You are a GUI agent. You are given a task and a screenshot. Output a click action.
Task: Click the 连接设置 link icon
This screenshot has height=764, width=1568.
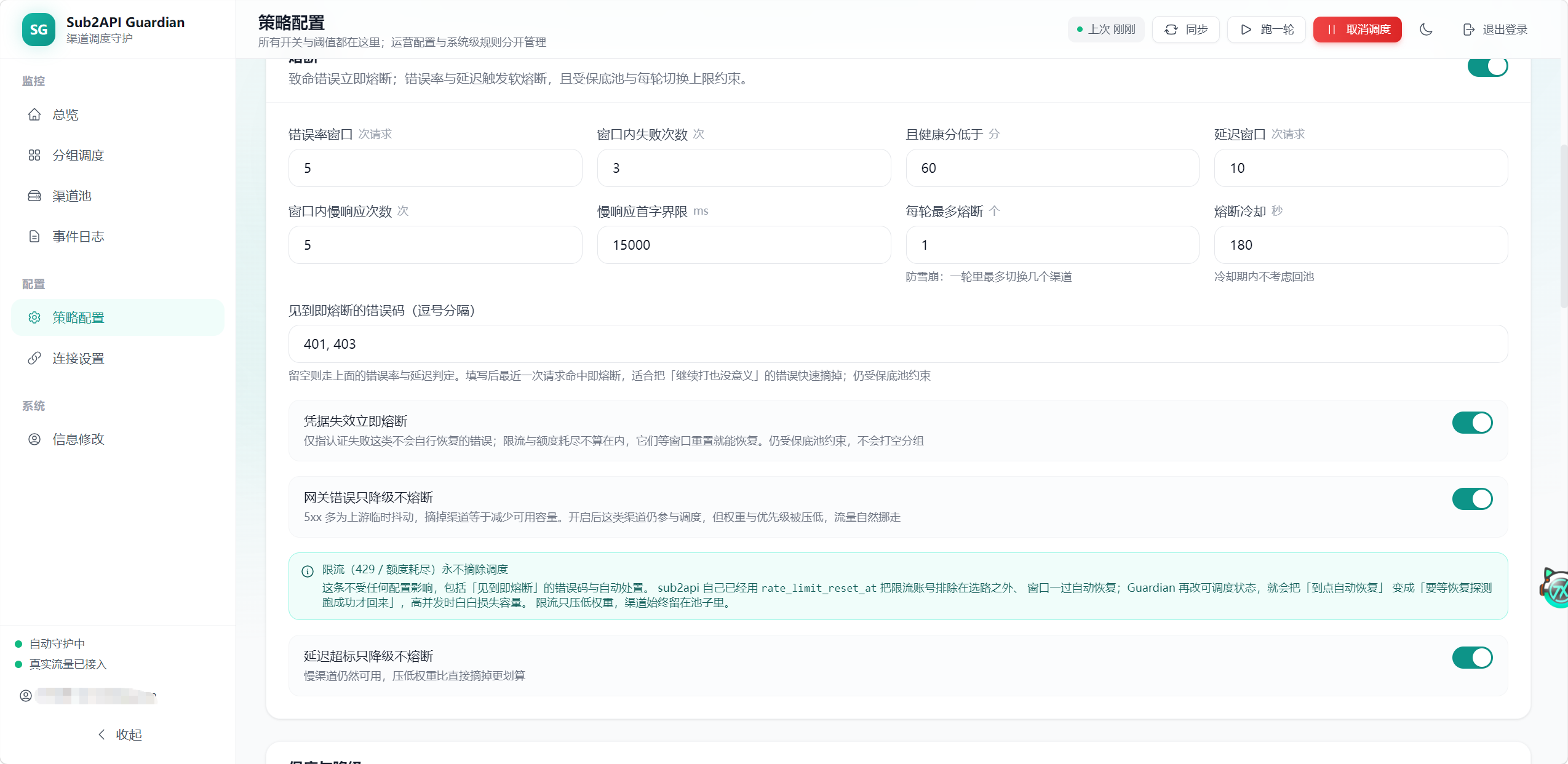point(34,359)
